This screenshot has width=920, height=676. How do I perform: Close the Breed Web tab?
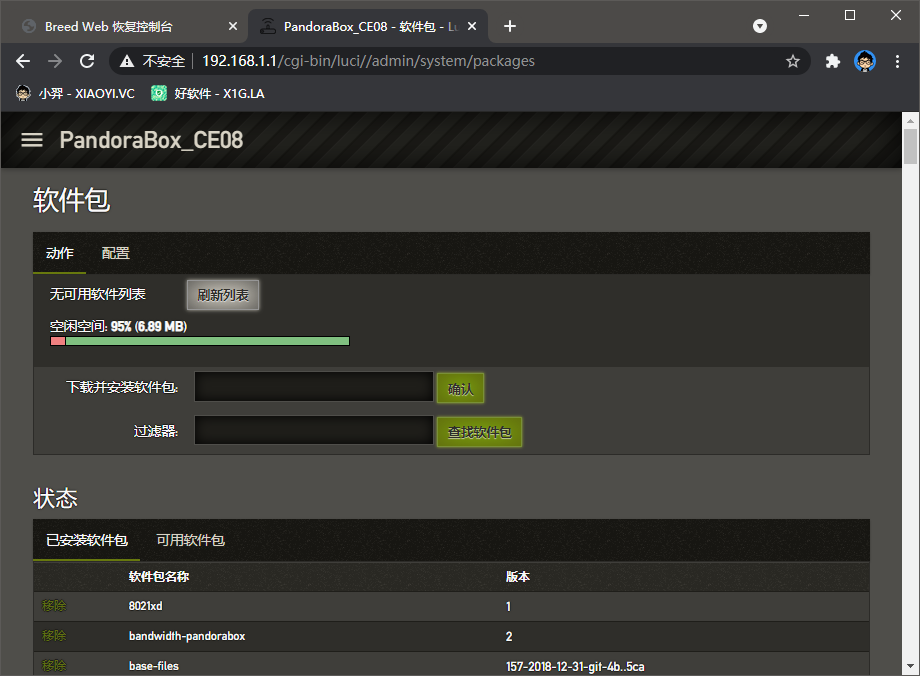click(x=233, y=26)
